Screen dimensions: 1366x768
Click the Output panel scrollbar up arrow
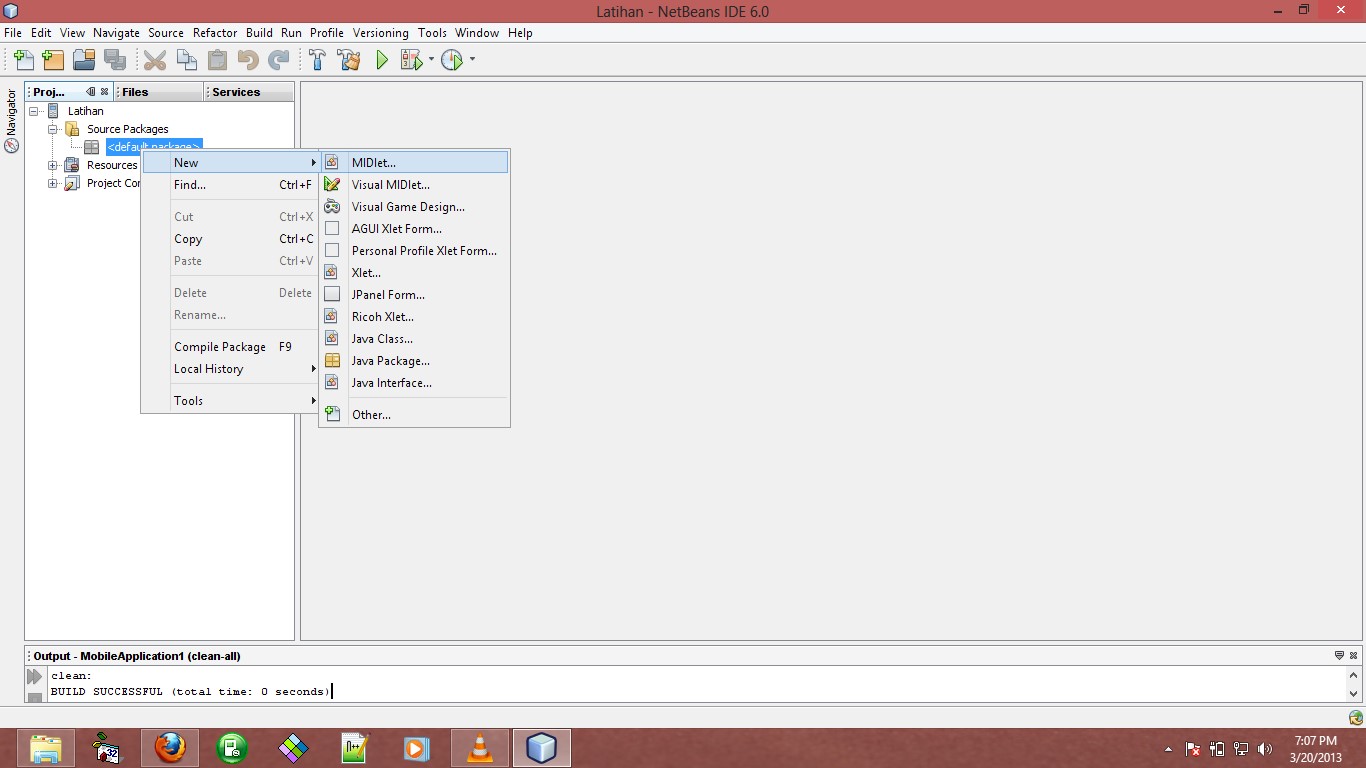pyautogui.click(x=1354, y=676)
